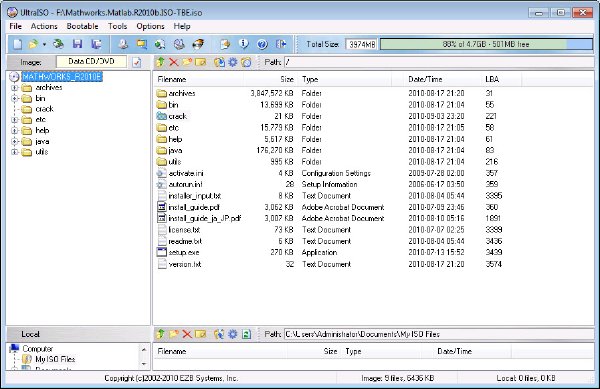Click the local Path field with Documents
The width and height of the screenshot is (600, 389).
coord(439,334)
